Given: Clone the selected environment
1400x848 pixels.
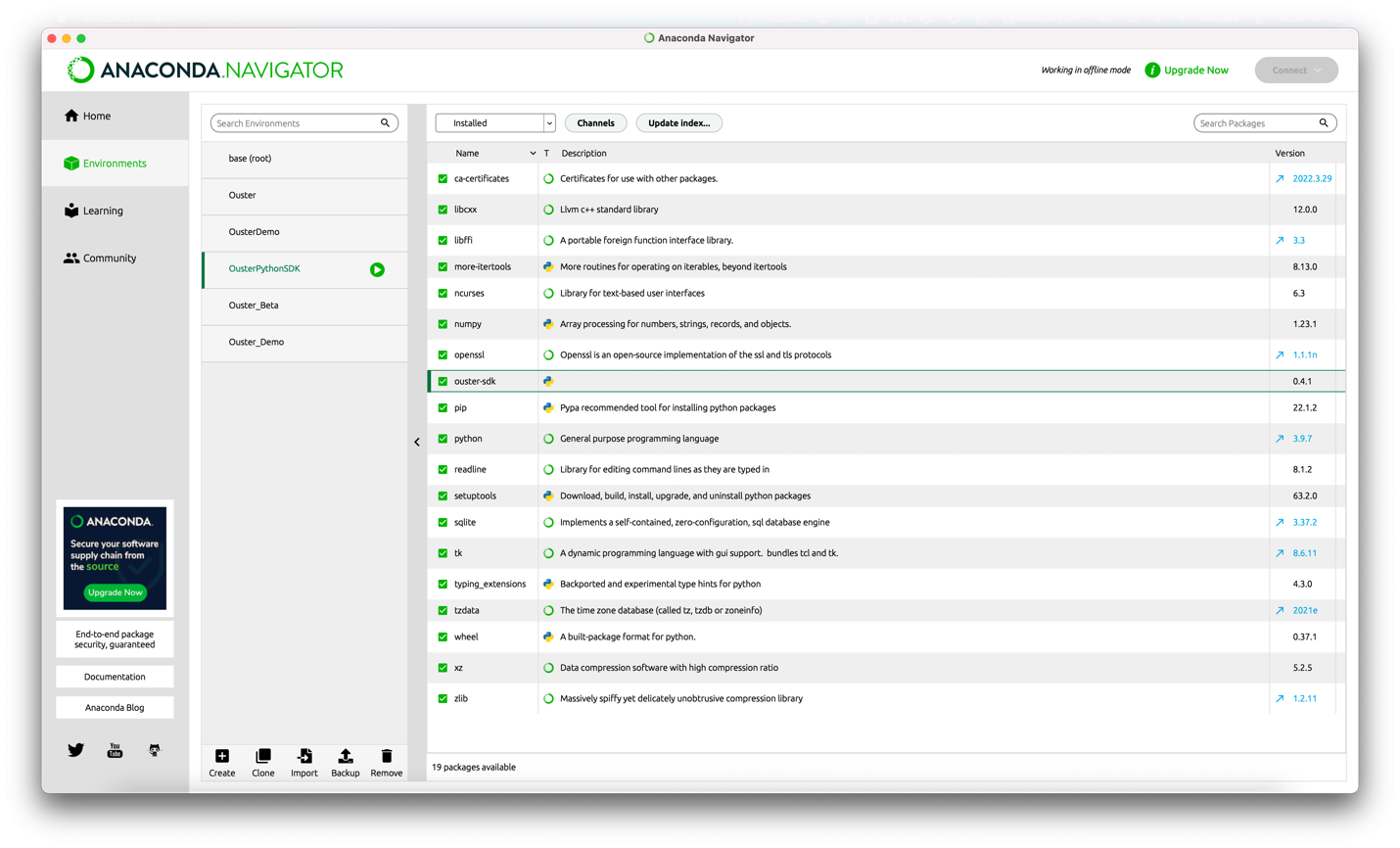Looking at the screenshot, I should click(263, 763).
